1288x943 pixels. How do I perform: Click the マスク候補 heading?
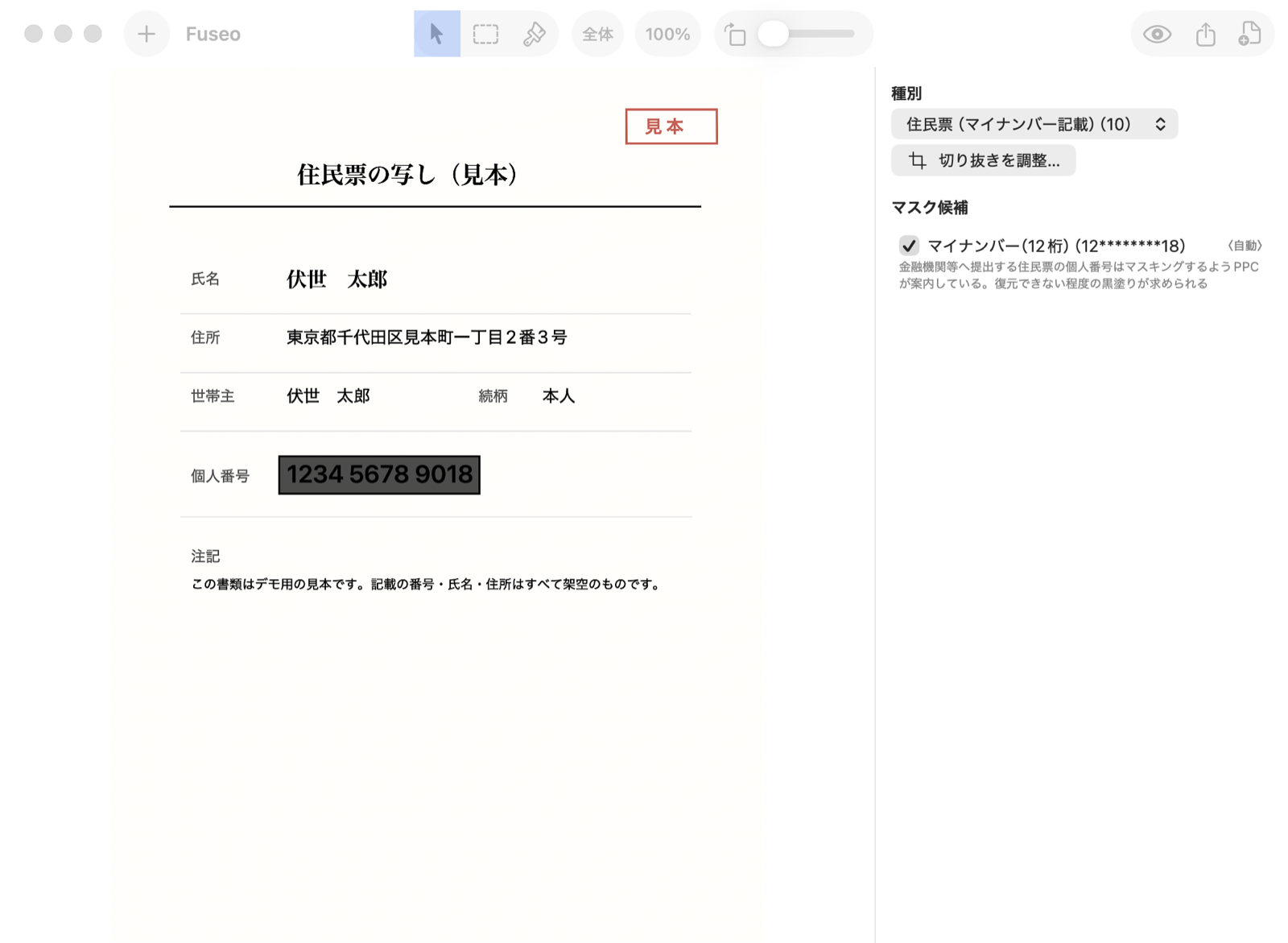coord(930,208)
